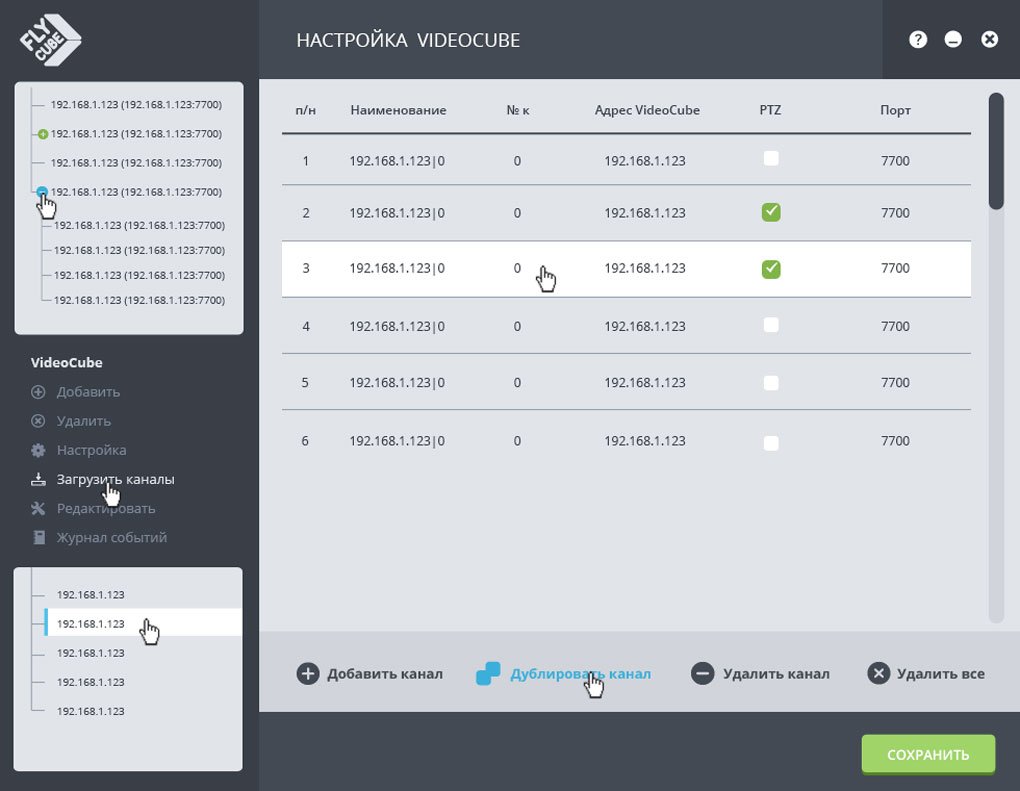
Task: Click the cross icon beside Удалить
Action: pyautogui.click(x=38, y=421)
